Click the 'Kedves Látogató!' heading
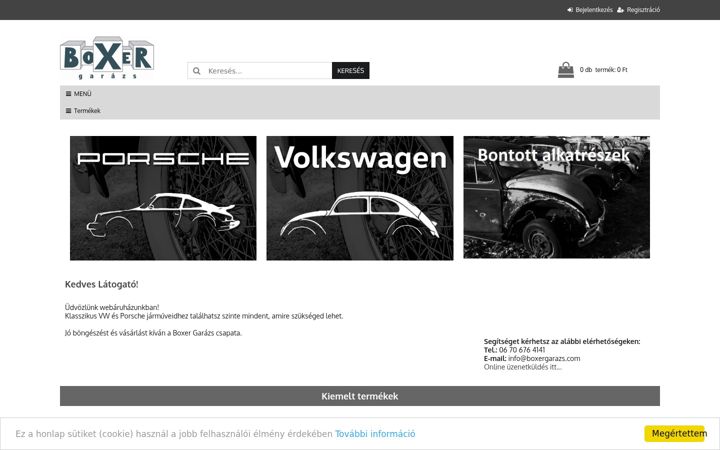Viewport: 720px width, 450px height. point(101,284)
